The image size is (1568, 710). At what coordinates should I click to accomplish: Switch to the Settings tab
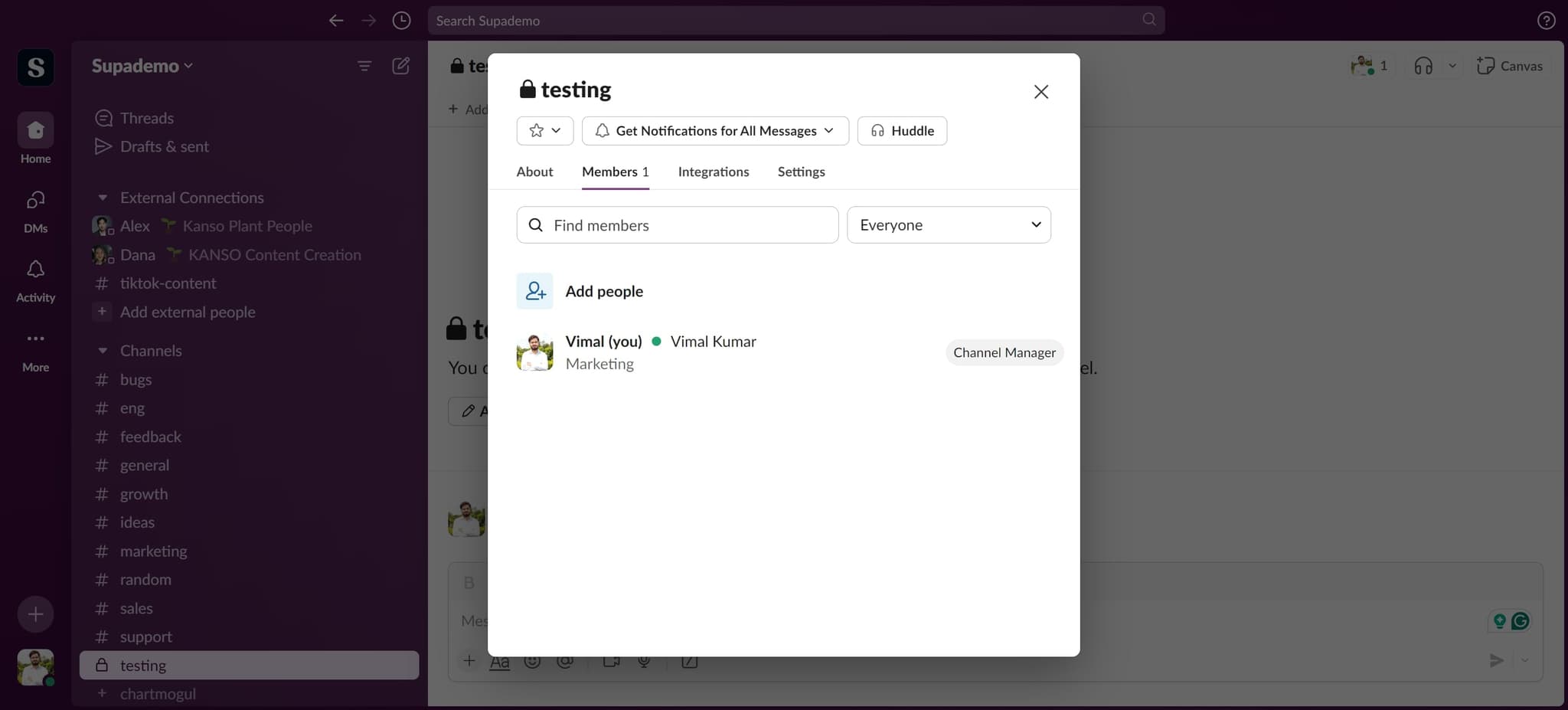[x=801, y=172]
